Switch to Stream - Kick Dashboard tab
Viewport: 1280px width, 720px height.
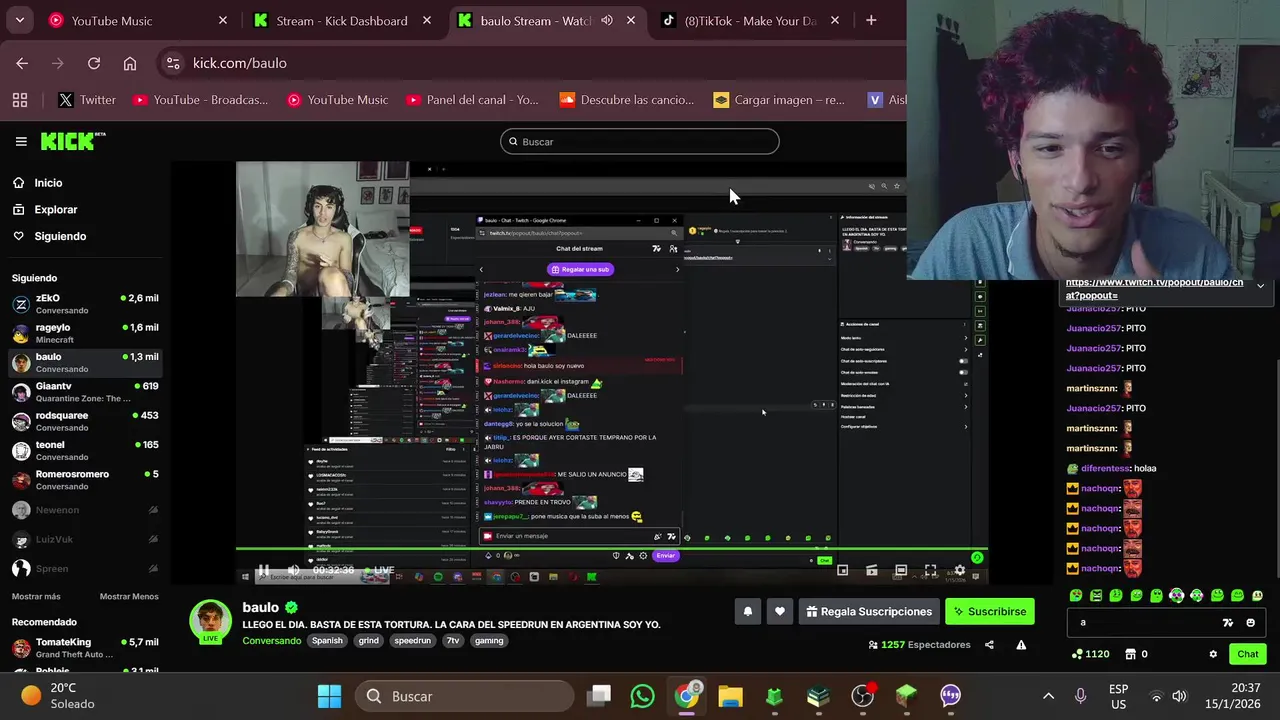click(x=340, y=20)
